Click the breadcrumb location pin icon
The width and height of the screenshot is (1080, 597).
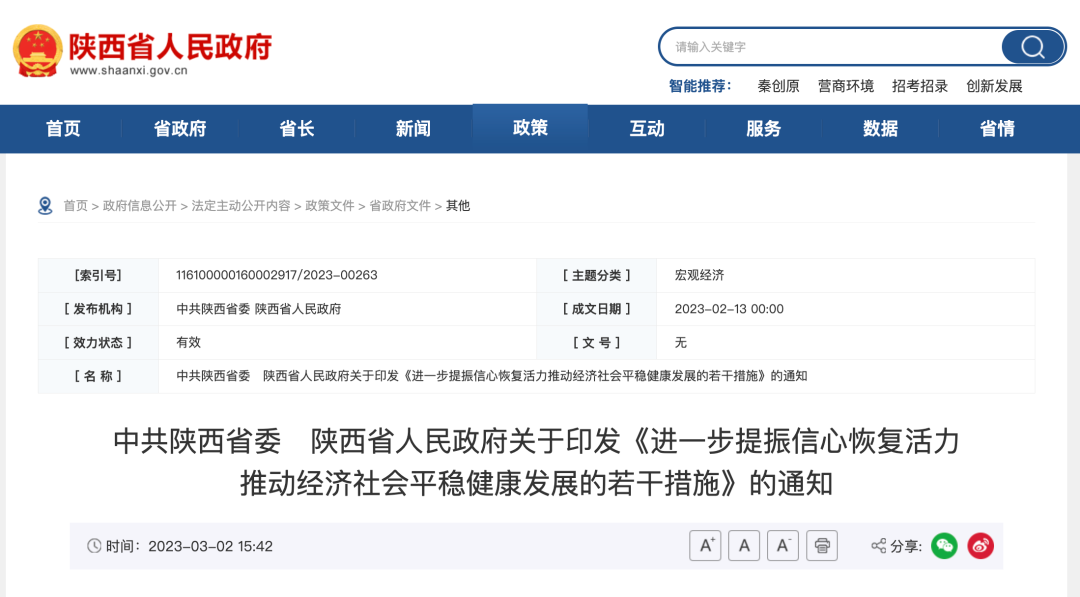[x=45, y=206]
